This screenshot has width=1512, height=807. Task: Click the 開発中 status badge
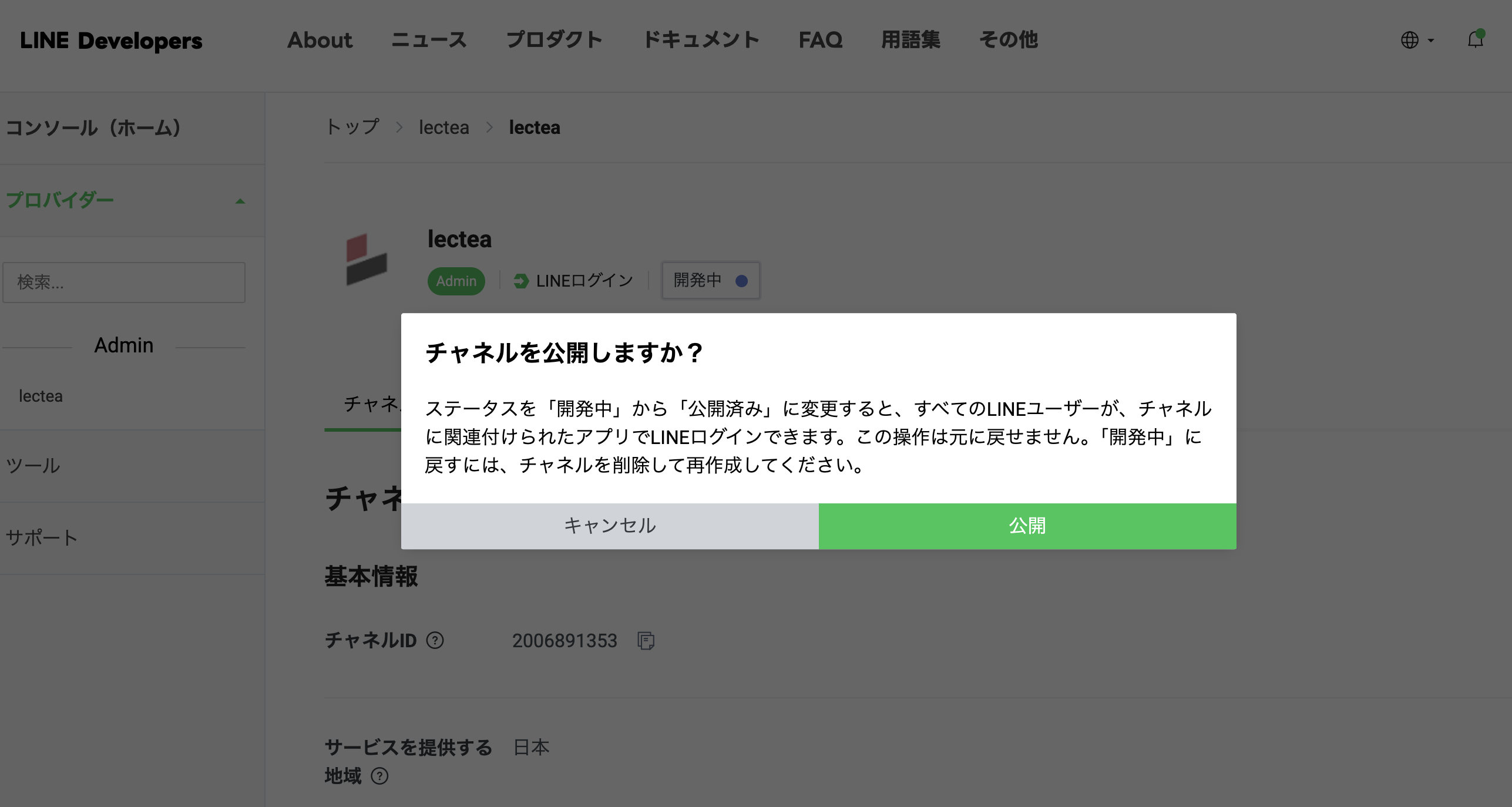[x=710, y=281]
